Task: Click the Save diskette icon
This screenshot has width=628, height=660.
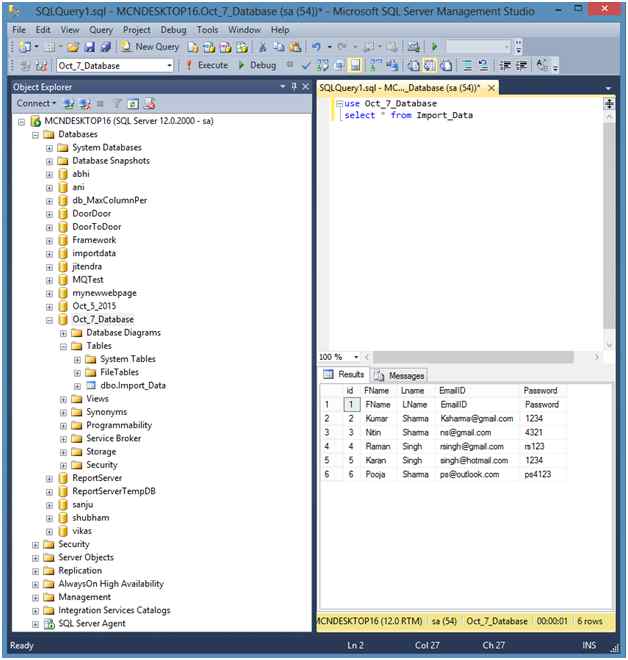Action: (89, 47)
